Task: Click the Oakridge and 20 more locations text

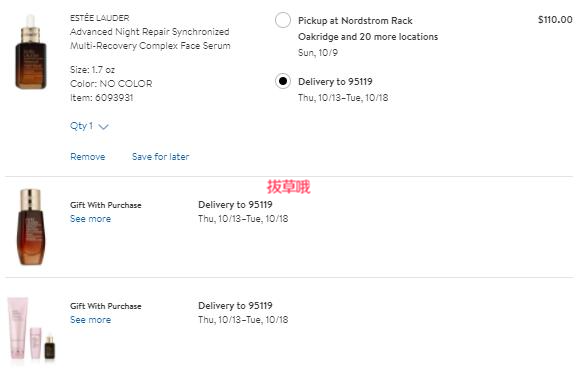Action: tap(368, 37)
